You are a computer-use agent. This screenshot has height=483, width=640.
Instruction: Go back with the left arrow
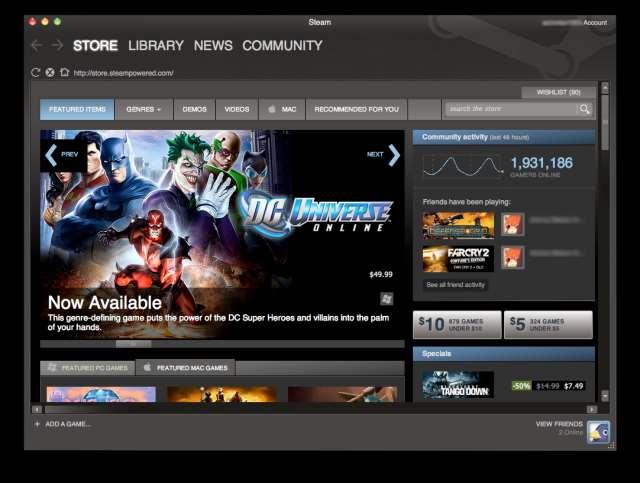(36, 45)
